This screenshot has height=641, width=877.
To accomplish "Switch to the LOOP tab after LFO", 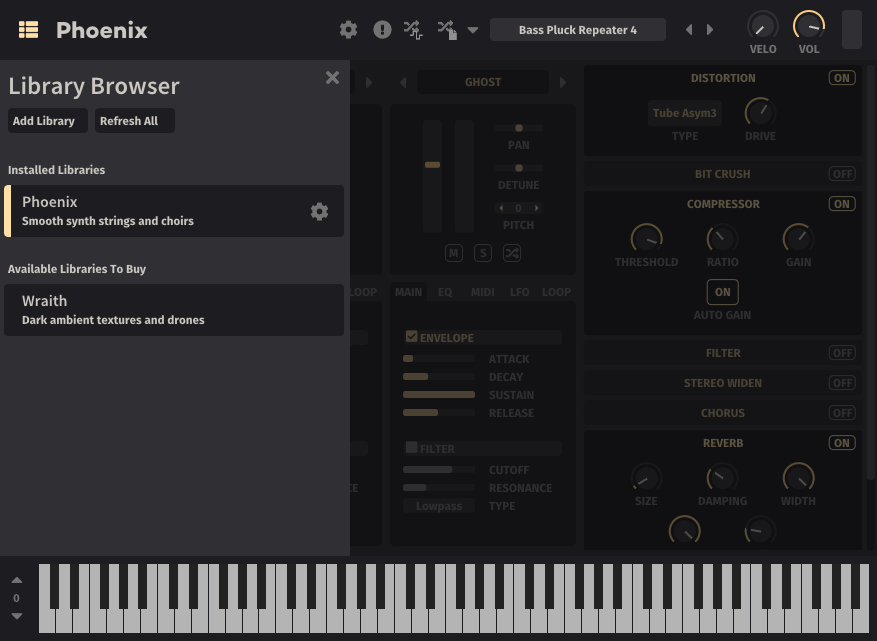I will [557, 292].
